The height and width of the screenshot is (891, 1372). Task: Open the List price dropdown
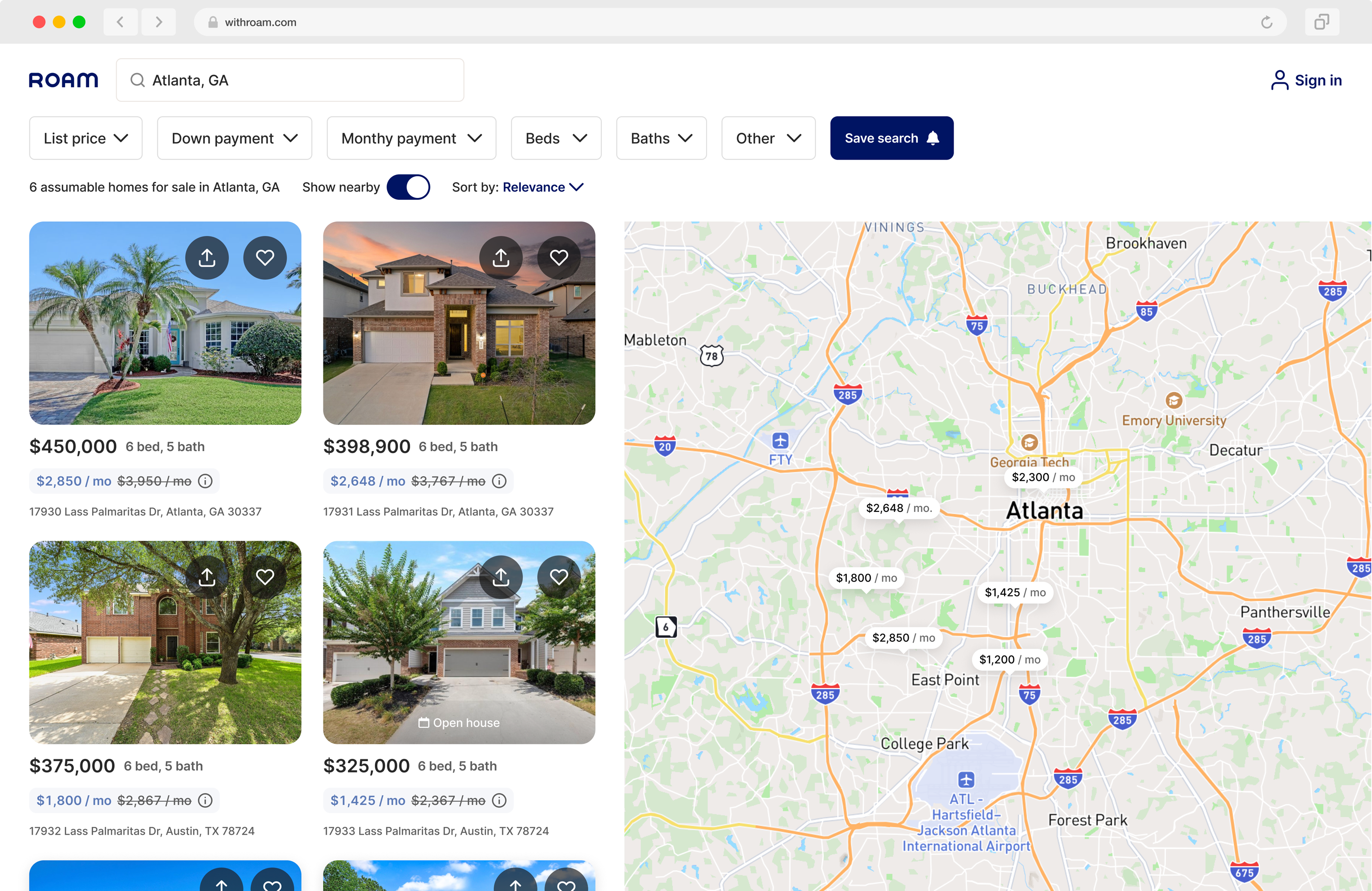coord(86,138)
